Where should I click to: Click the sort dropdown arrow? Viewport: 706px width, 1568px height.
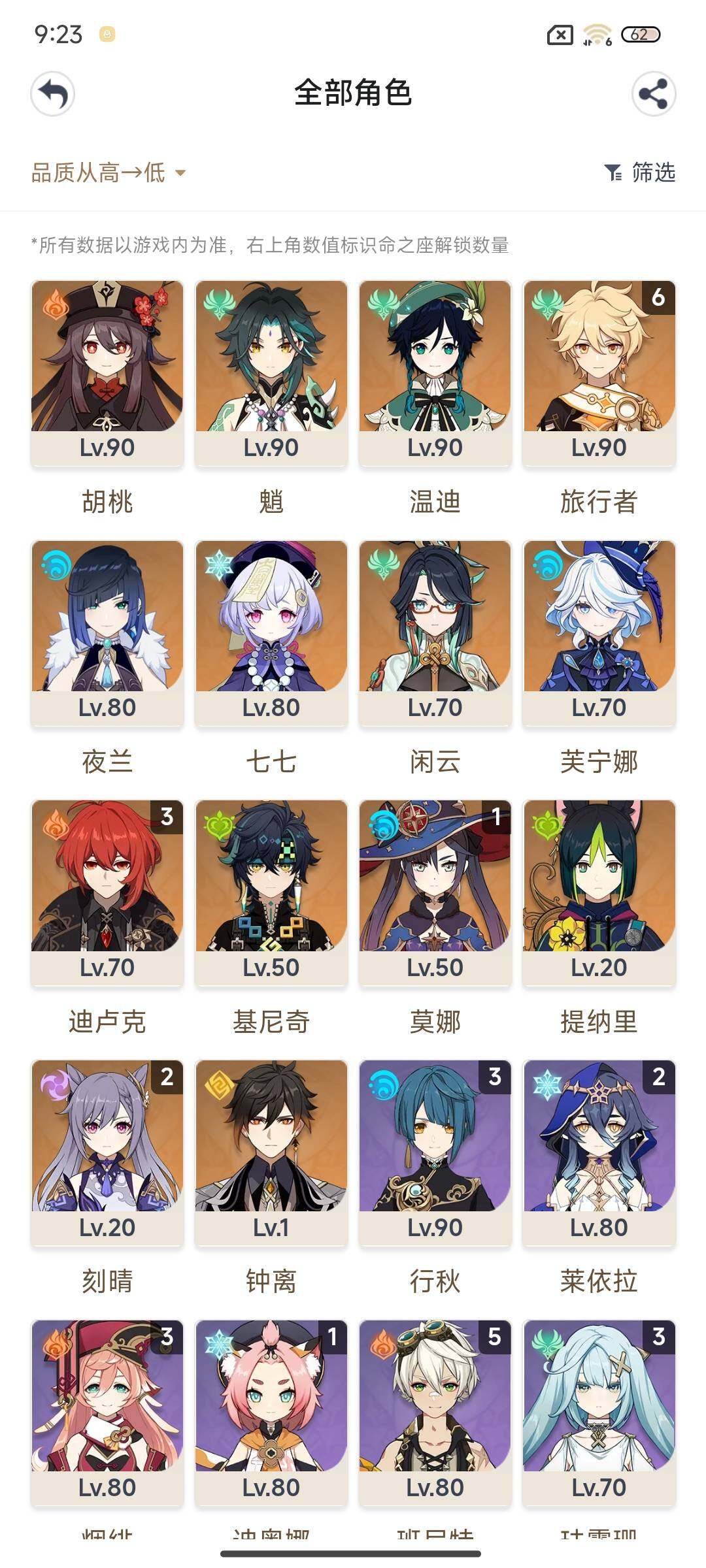pos(180,173)
